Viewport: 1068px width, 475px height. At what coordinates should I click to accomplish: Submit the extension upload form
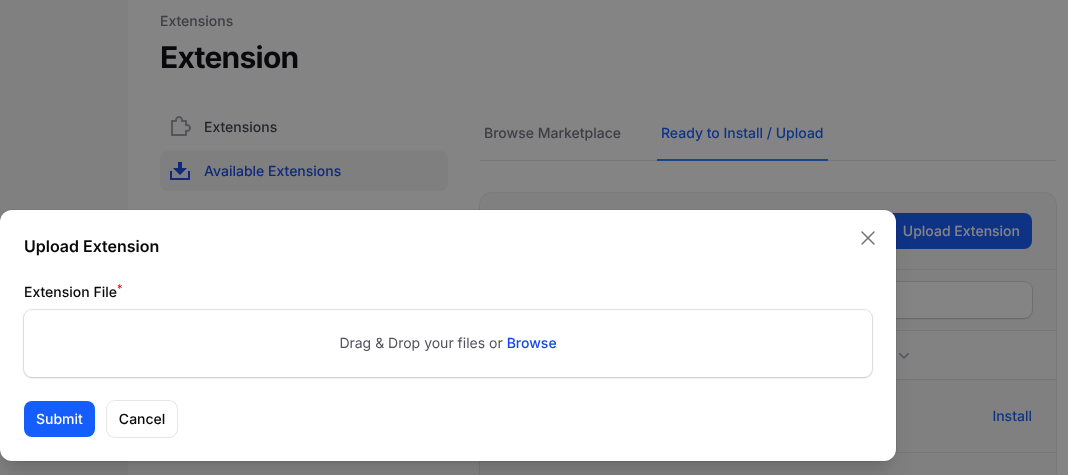click(59, 419)
